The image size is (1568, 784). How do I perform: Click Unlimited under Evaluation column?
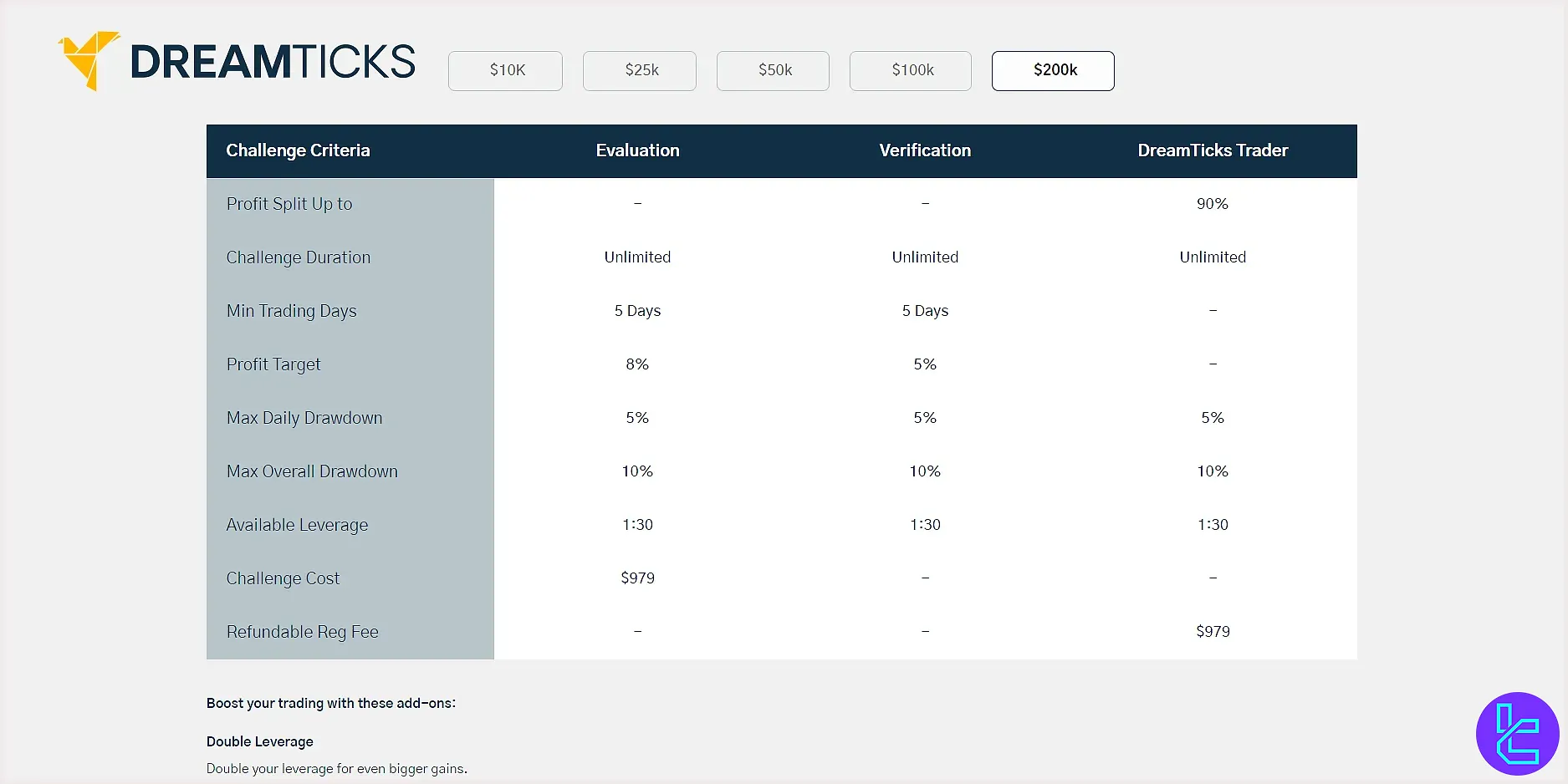click(637, 257)
